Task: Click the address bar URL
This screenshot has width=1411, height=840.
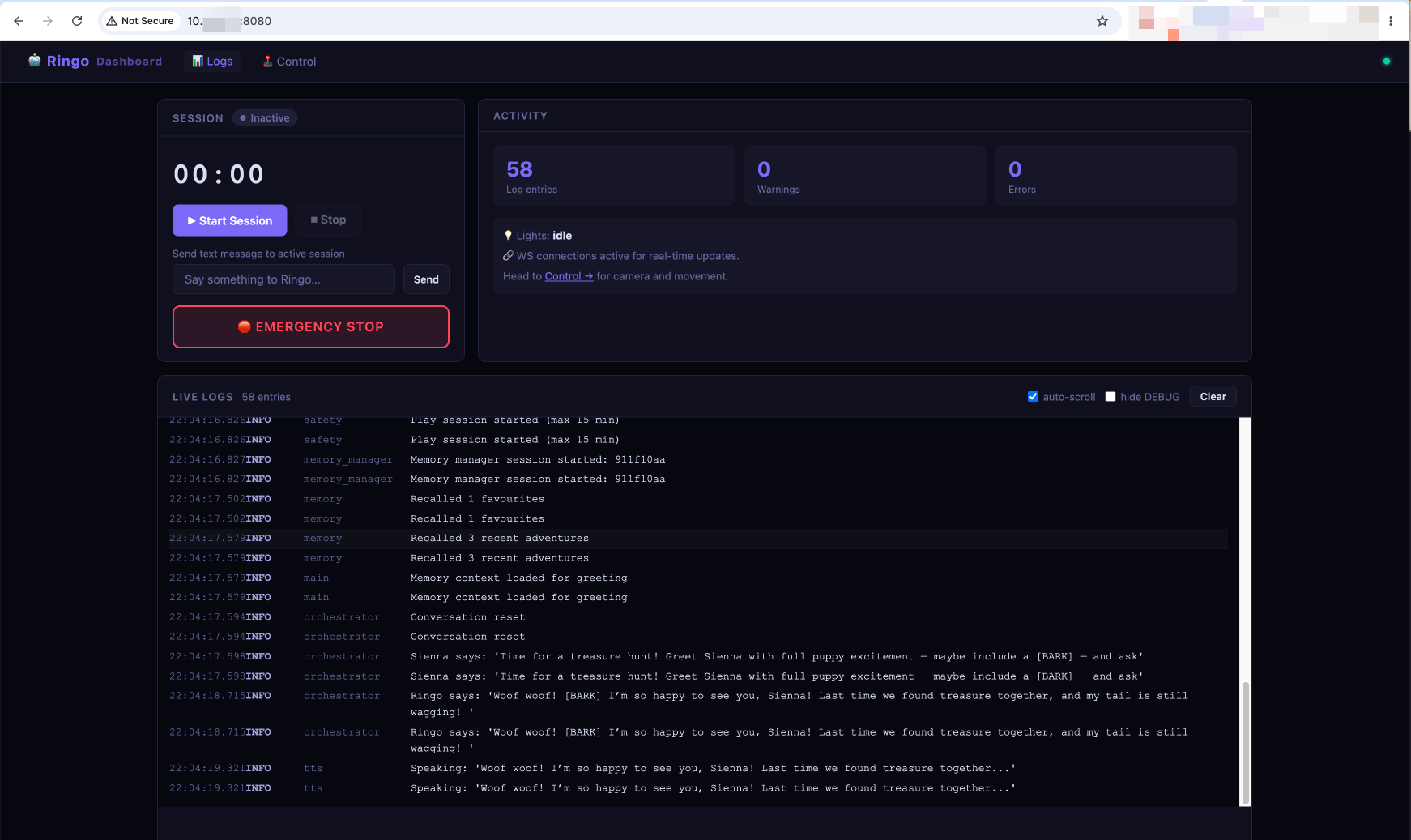Action: click(229, 21)
